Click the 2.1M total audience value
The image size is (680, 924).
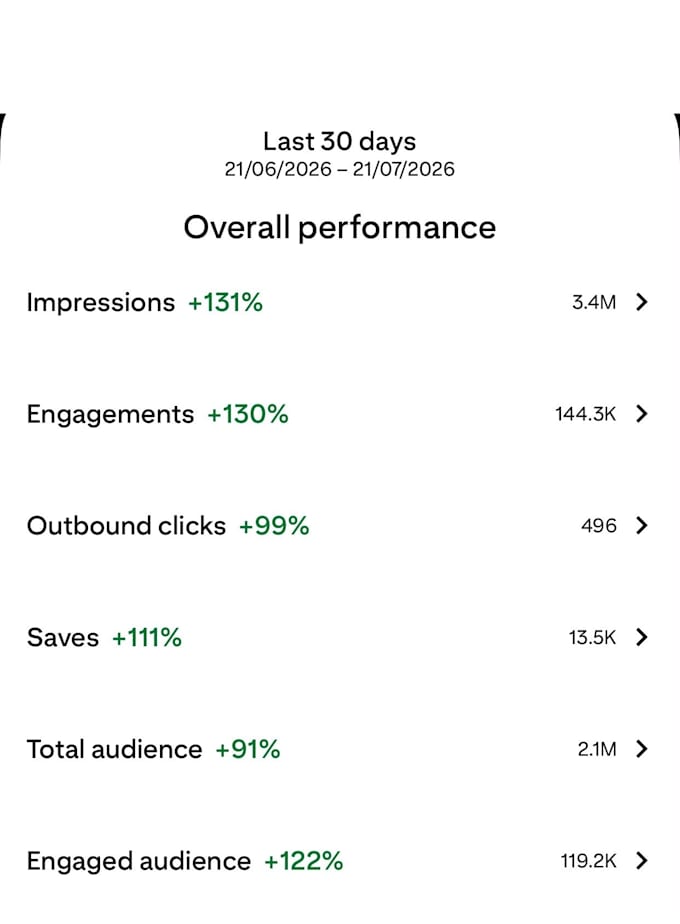tap(597, 750)
